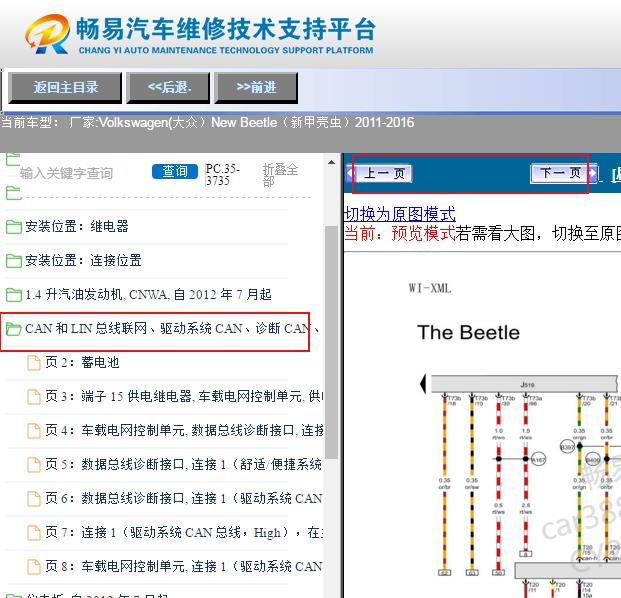Click the page icon of 页 6

[x=34, y=499]
